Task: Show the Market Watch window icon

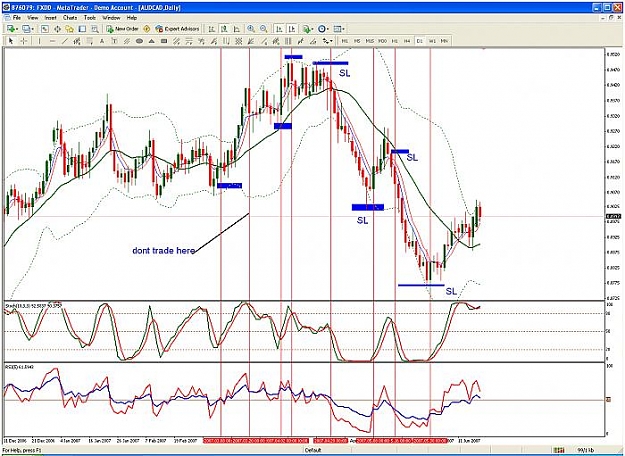Action: (45, 29)
